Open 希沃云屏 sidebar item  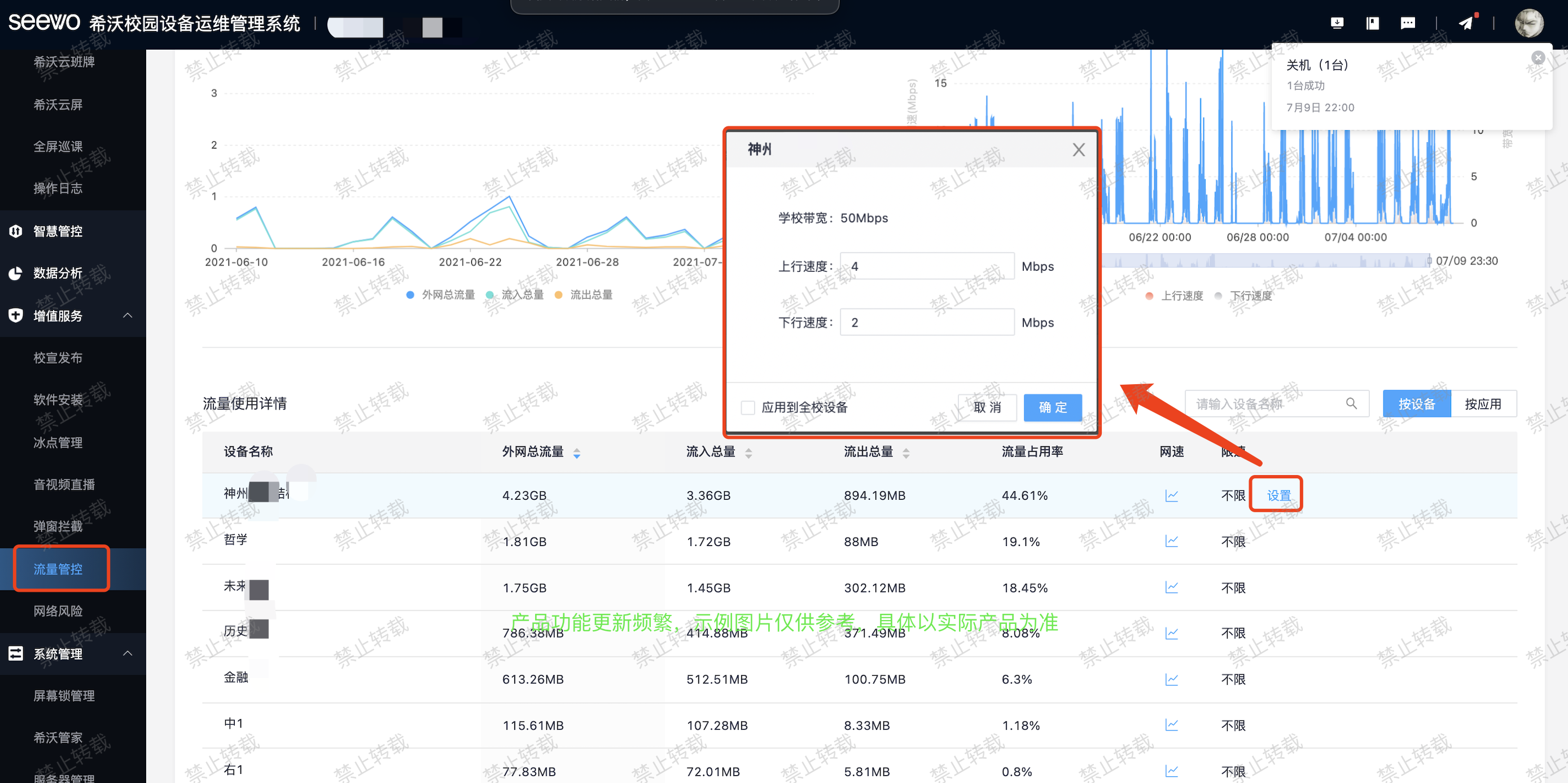click(58, 104)
